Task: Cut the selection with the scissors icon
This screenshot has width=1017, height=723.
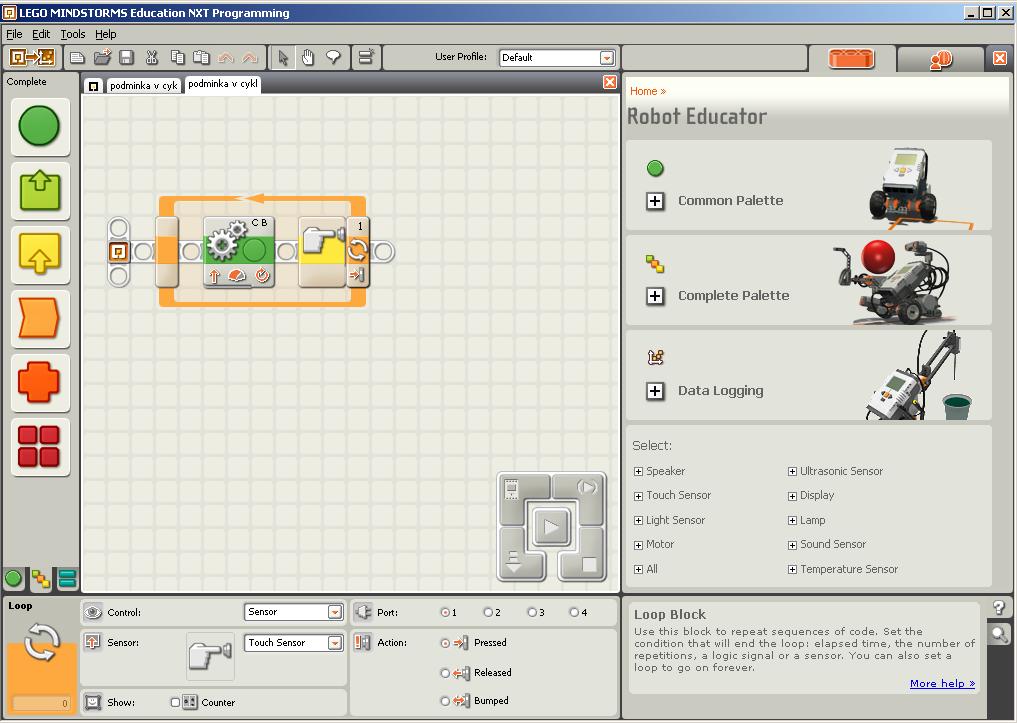Action: tap(152, 58)
